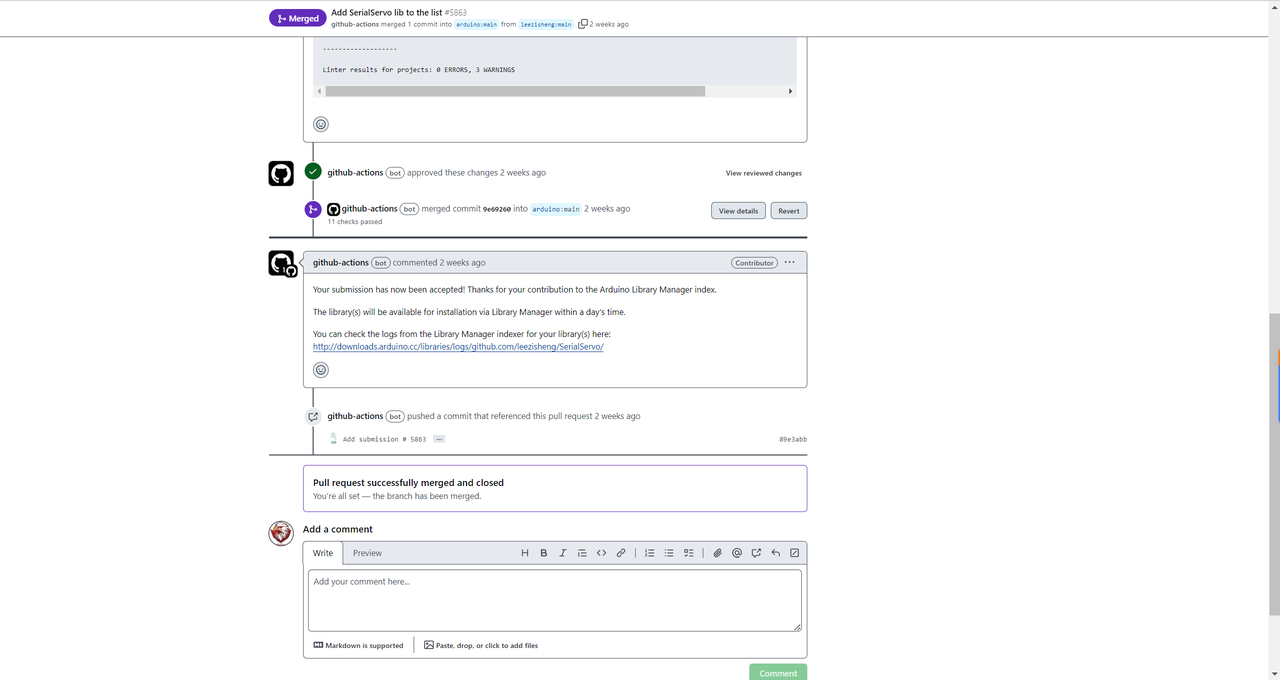Insert inline code with the <> icon
This screenshot has width=1280, height=680.
[x=602, y=553]
